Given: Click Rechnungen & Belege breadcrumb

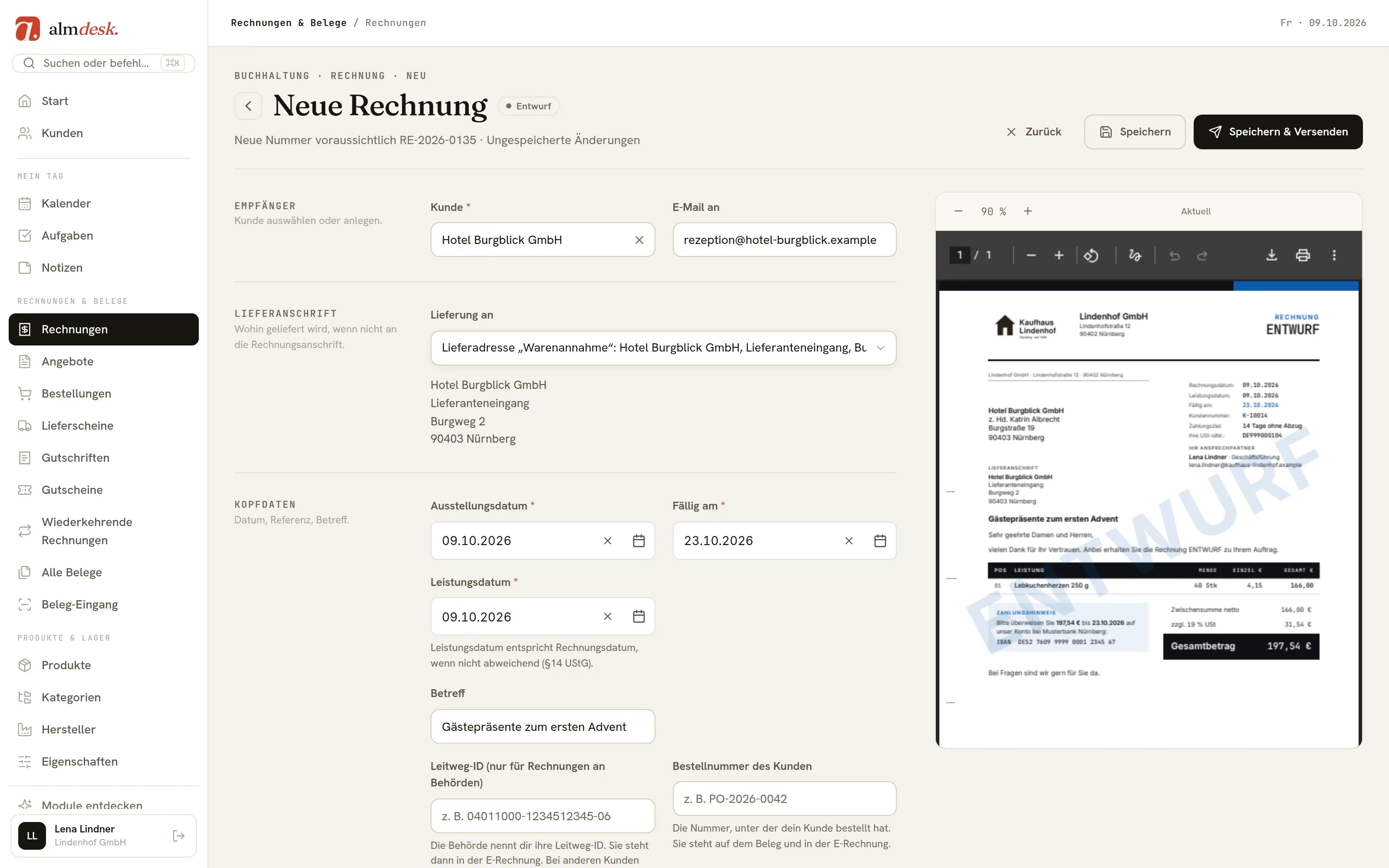Looking at the screenshot, I should pyautogui.click(x=289, y=23).
